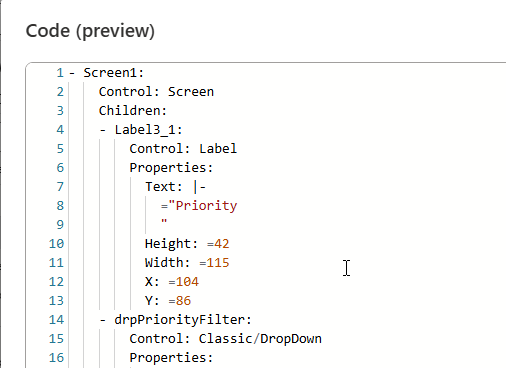Image resolution: width=506 pixels, height=368 pixels.
Task: Click Properties: on line 16
Action: click(171, 358)
